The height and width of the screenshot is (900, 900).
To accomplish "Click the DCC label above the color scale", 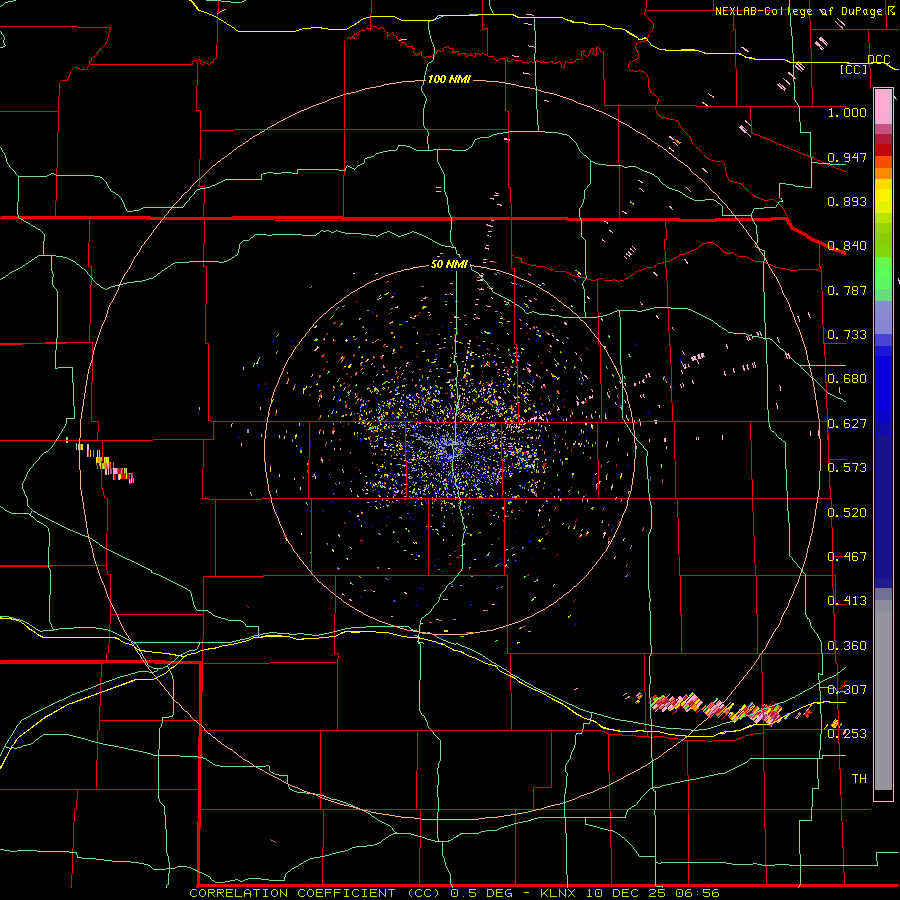I will (x=879, y=59).
